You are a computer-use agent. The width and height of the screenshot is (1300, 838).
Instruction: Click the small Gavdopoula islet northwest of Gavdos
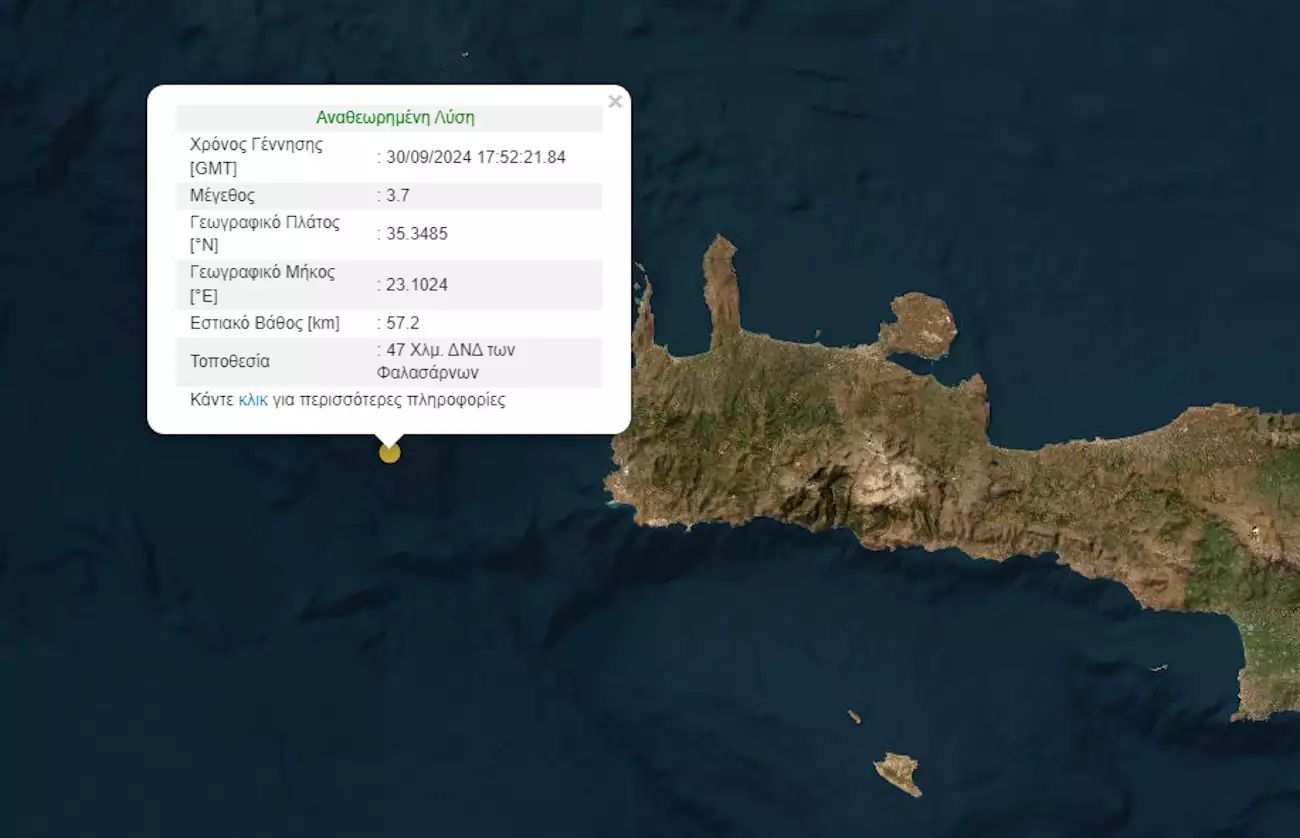854,717
